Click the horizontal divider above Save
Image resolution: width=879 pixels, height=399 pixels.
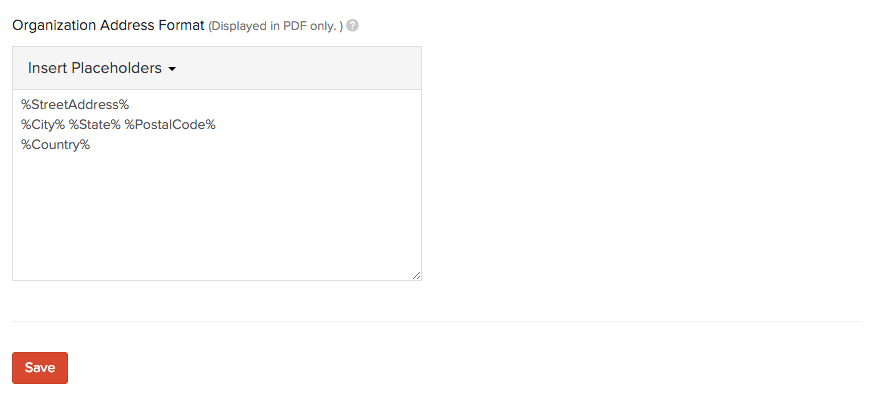coord(437,322)
